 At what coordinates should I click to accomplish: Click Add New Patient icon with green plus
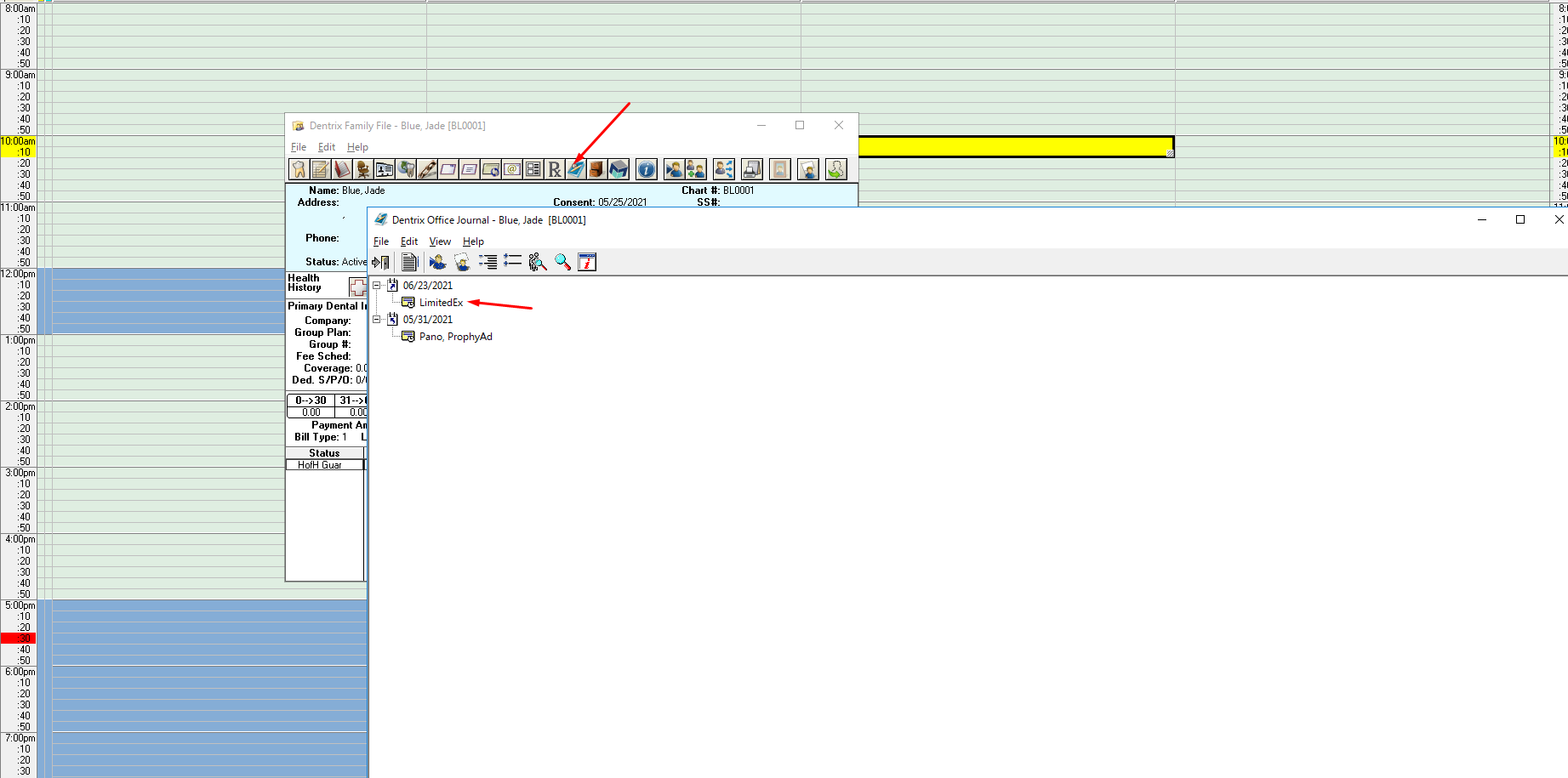tap(696, 169)
